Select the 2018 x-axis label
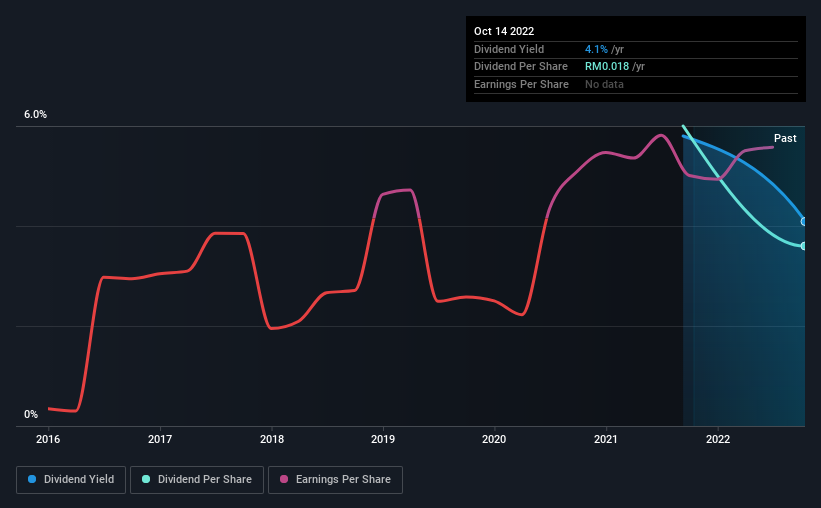The image size is (821, 508). pyautogui.click(x=272, y=439)
